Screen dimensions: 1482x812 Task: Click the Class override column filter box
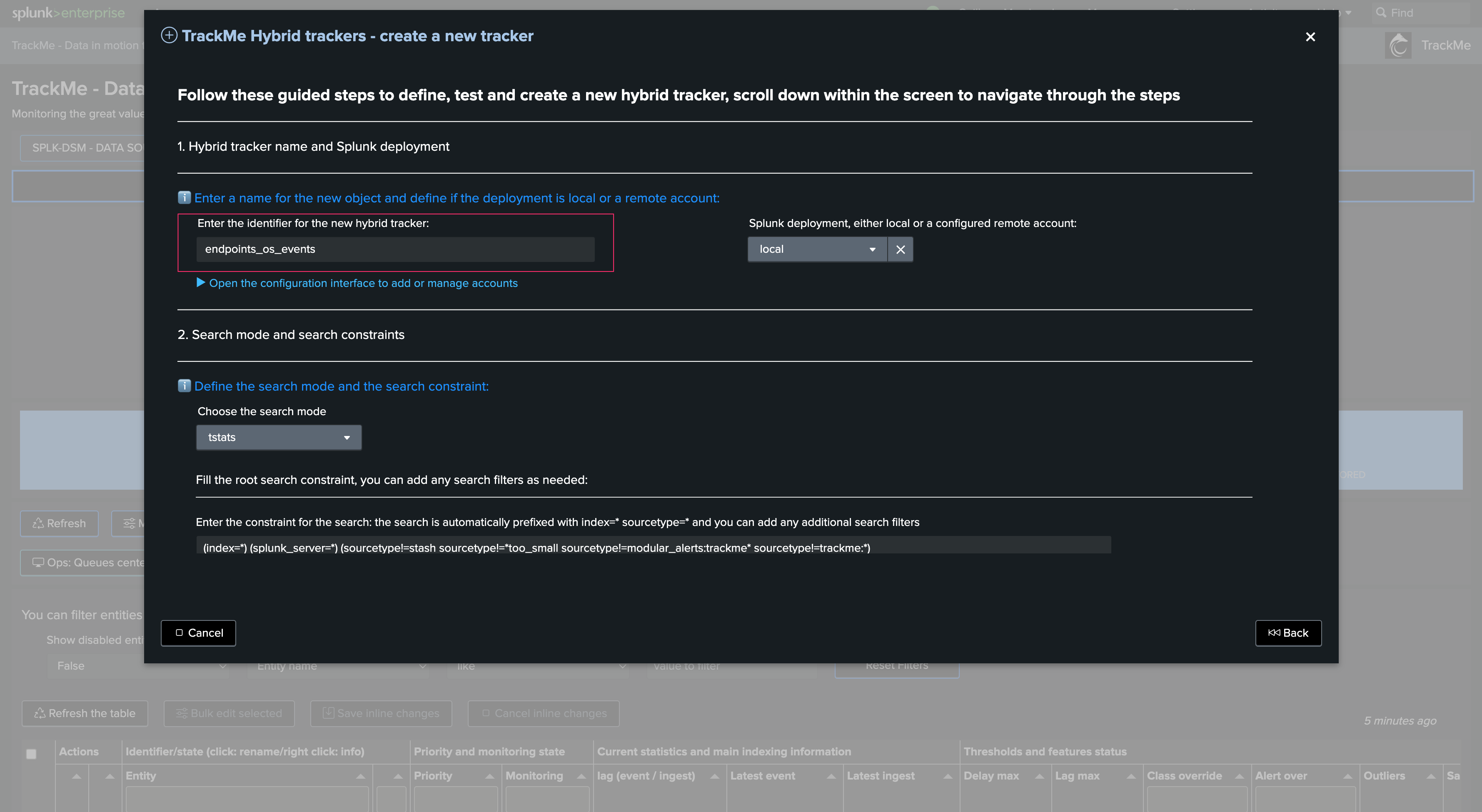point(1197,800)
